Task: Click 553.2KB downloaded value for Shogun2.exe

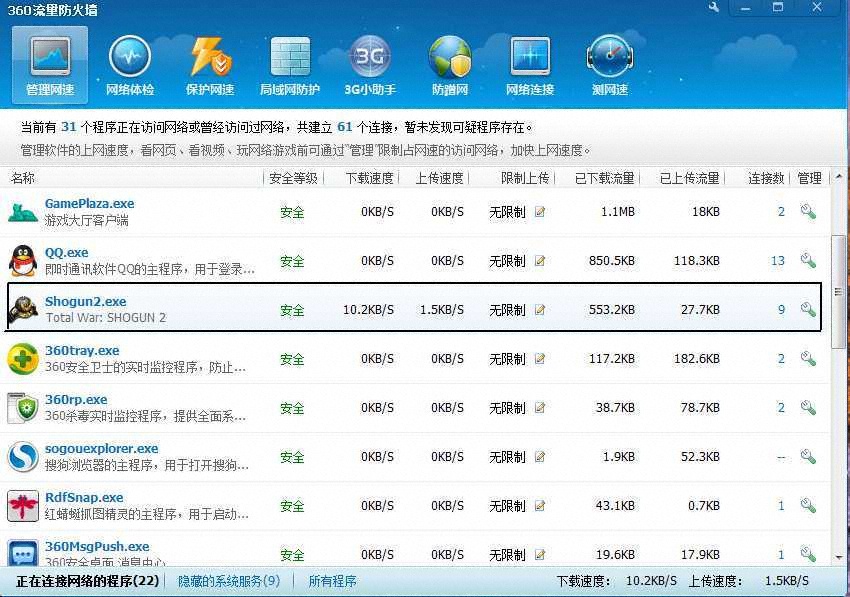Action: click(611, 310)
